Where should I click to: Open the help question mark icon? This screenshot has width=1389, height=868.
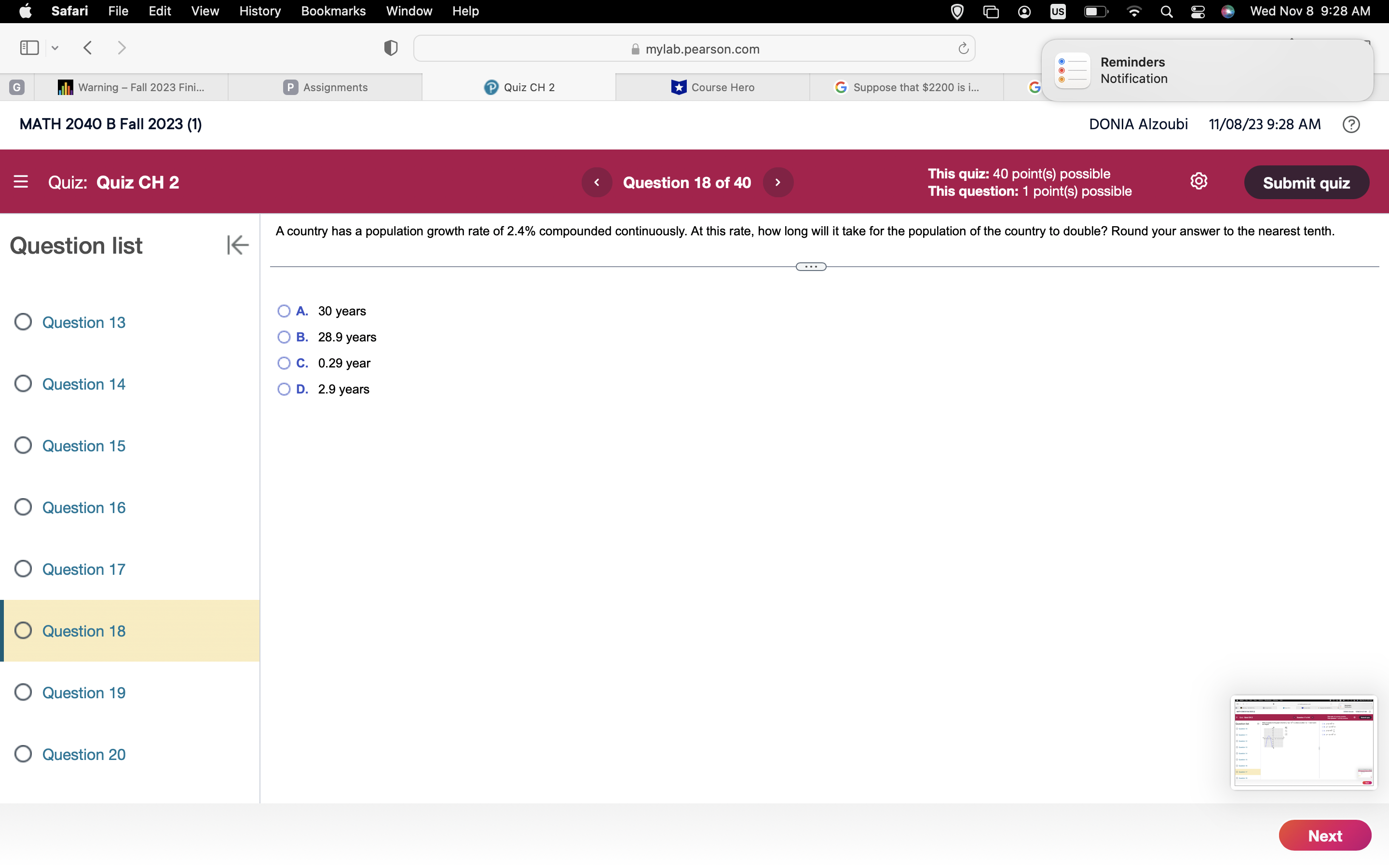1351,124
